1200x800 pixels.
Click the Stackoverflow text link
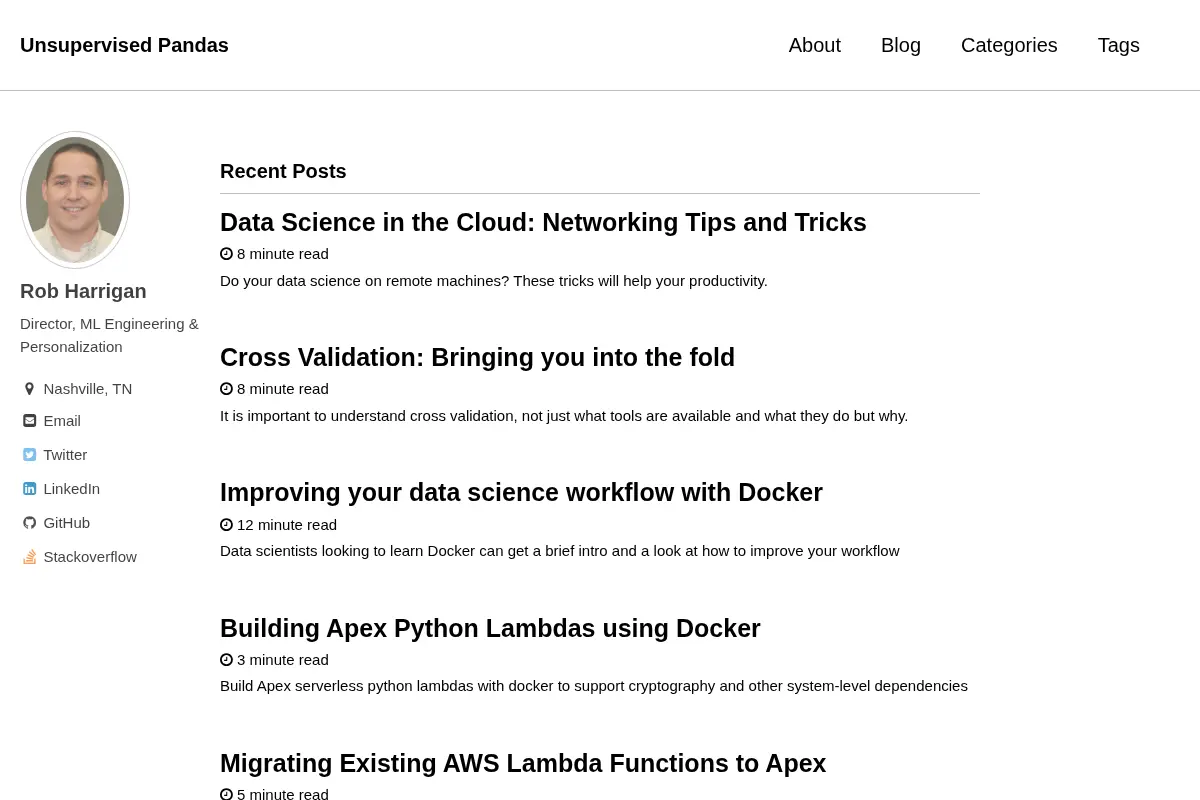coord(90,557)
